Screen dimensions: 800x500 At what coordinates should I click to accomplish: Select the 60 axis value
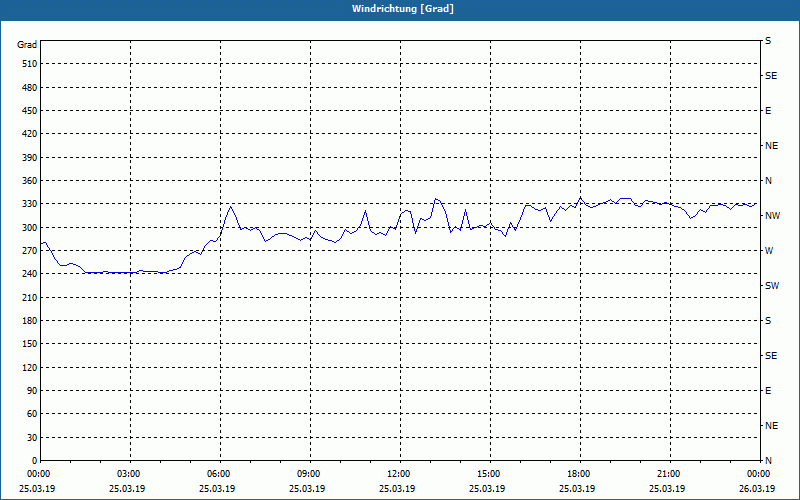tap(32, 414)
